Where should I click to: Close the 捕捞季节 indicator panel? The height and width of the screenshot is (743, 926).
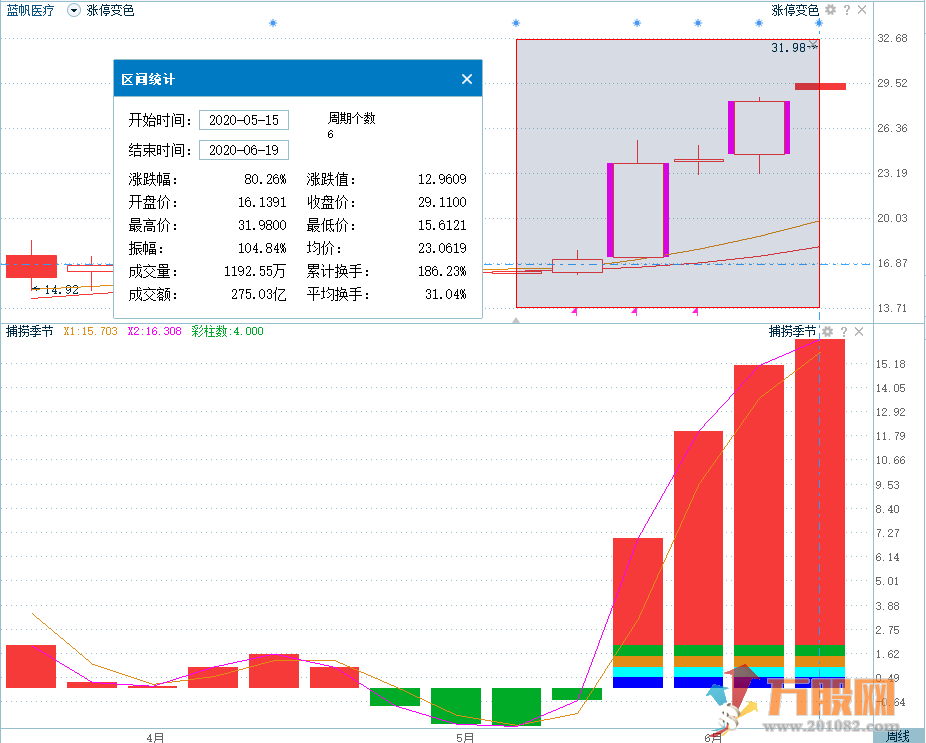coord(861,331)
